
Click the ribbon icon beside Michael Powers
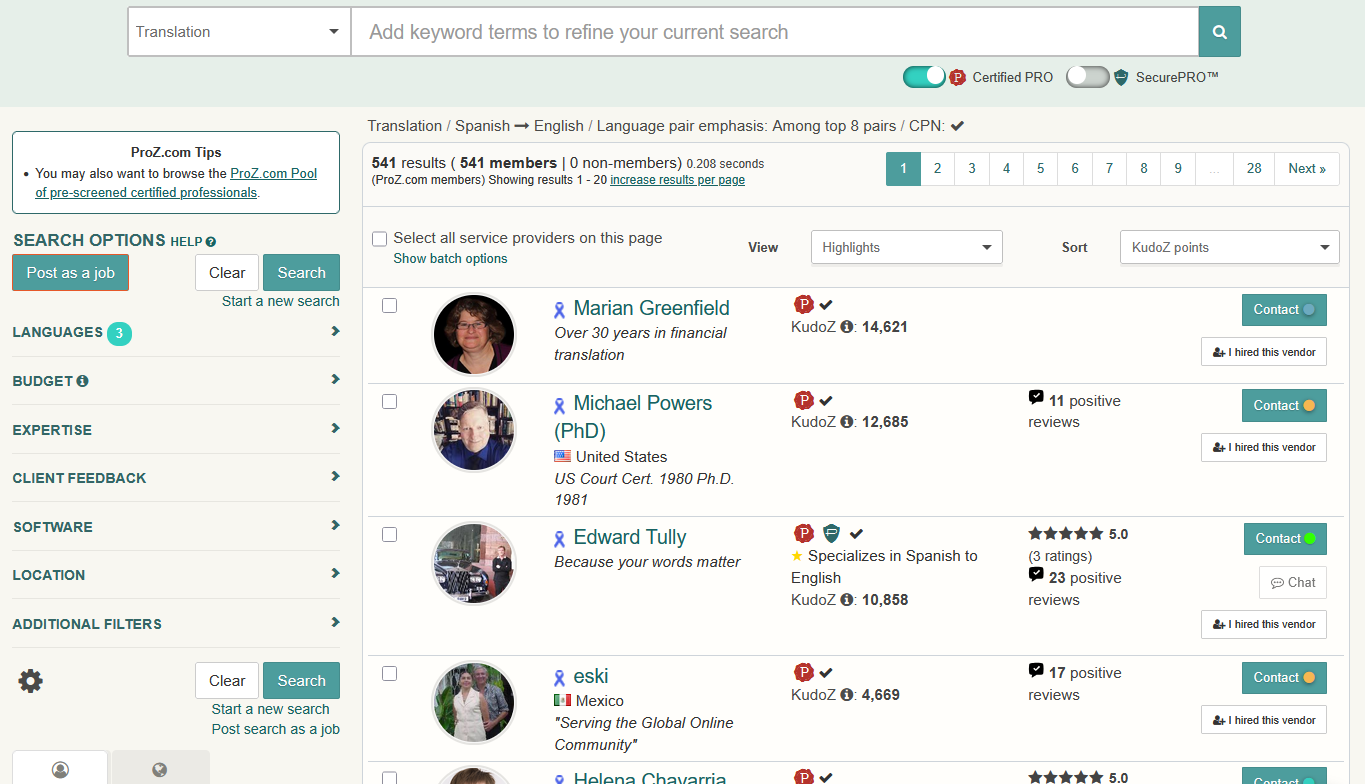560,405
